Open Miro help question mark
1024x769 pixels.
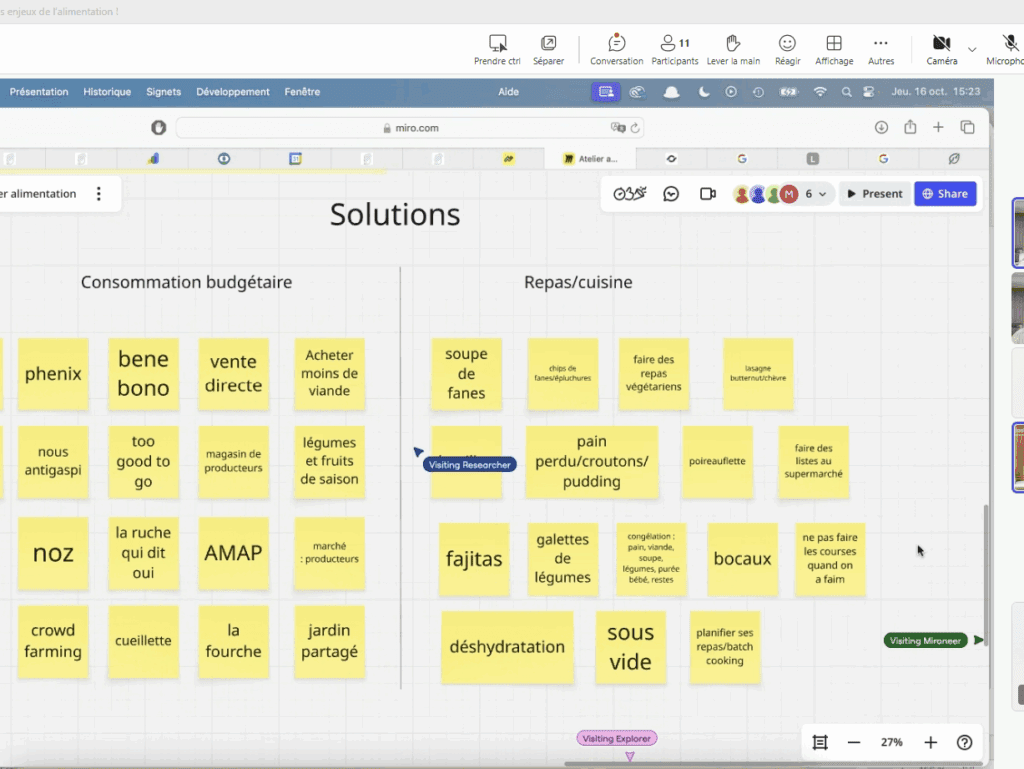(x=964, y=742)
